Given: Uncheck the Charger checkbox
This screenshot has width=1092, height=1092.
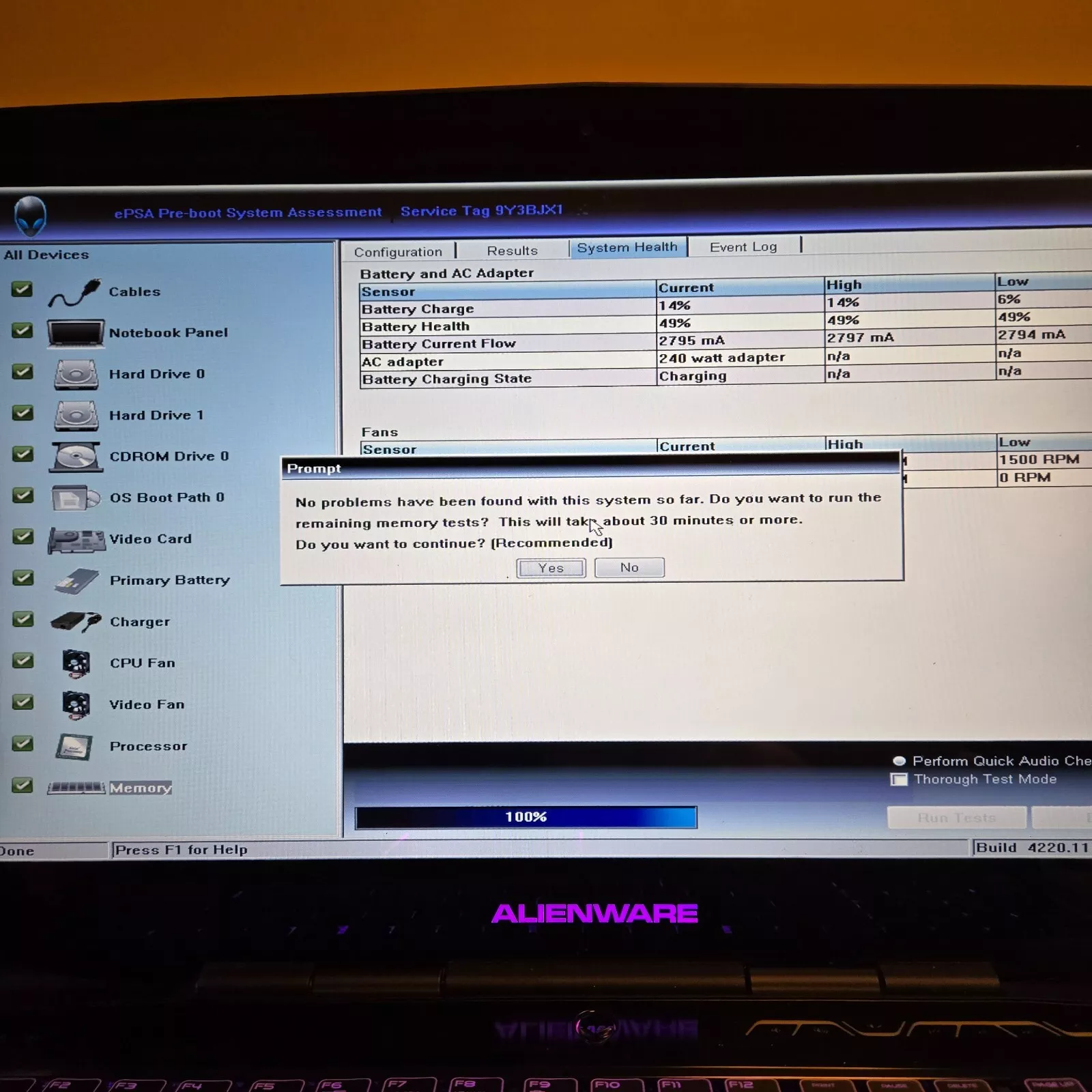Looking at the screenshot, I should tap(23, 619).
